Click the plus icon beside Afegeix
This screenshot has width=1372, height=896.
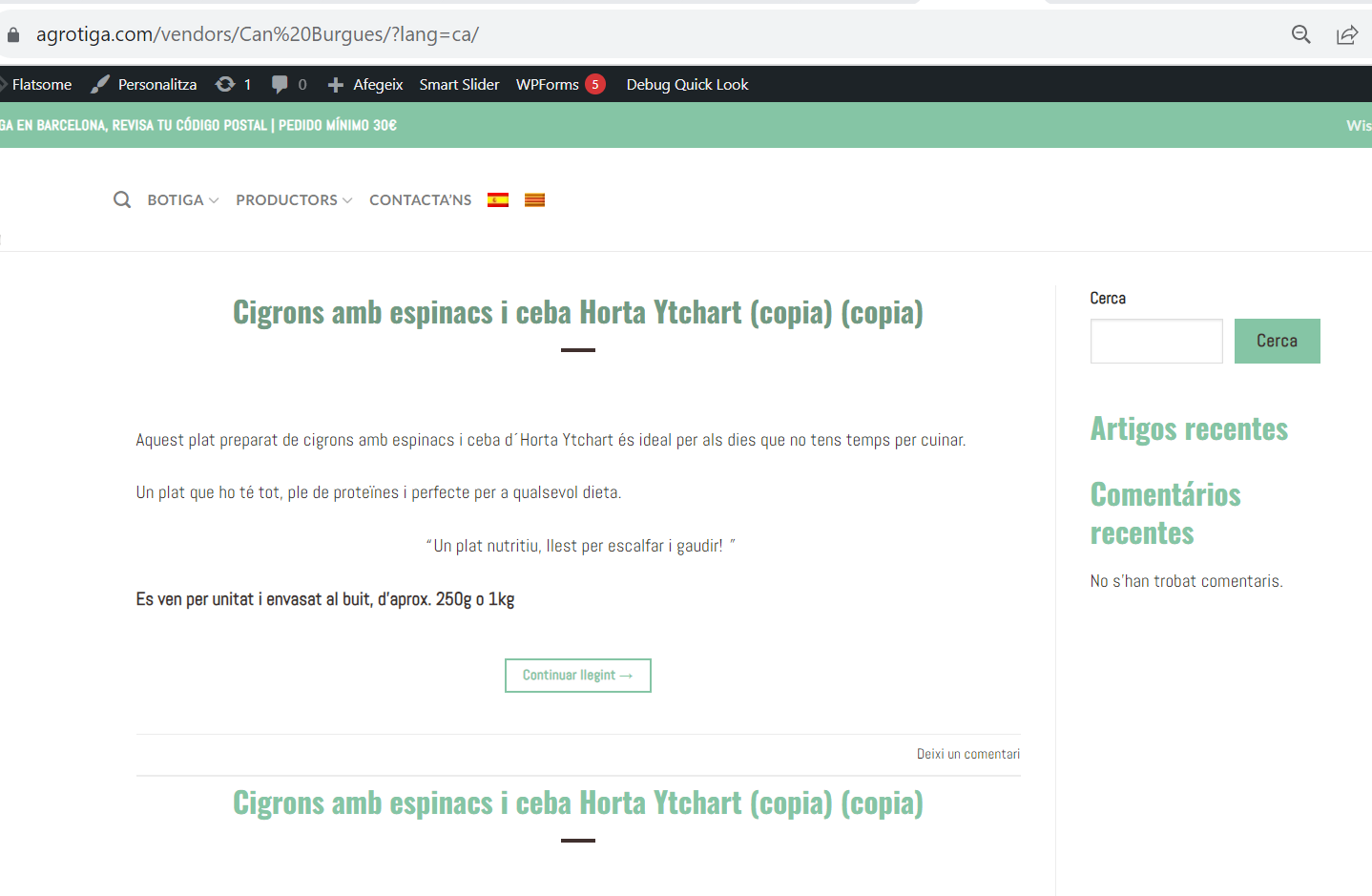point(335,85)
